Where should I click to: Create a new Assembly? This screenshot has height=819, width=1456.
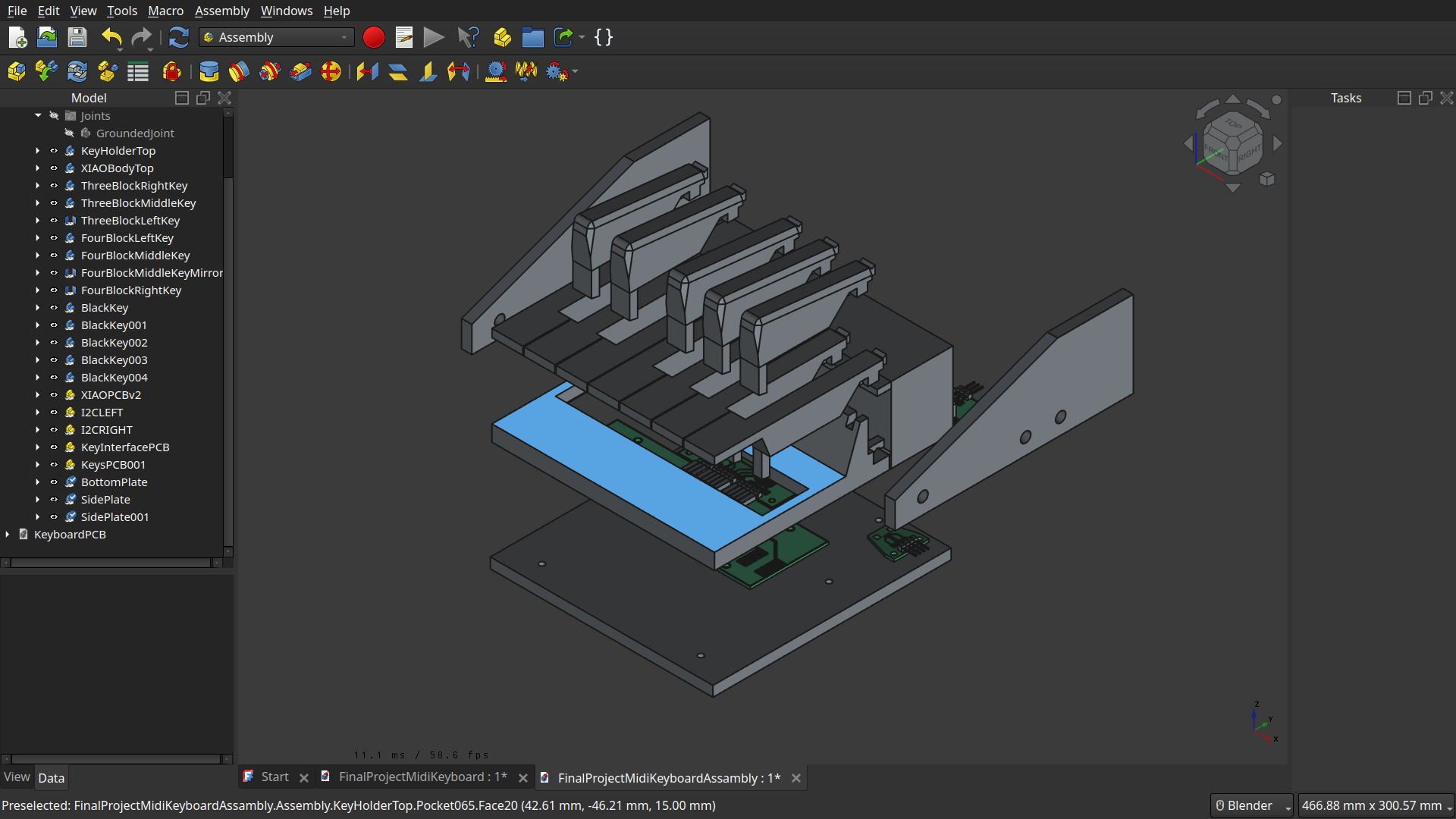(16, 72)
